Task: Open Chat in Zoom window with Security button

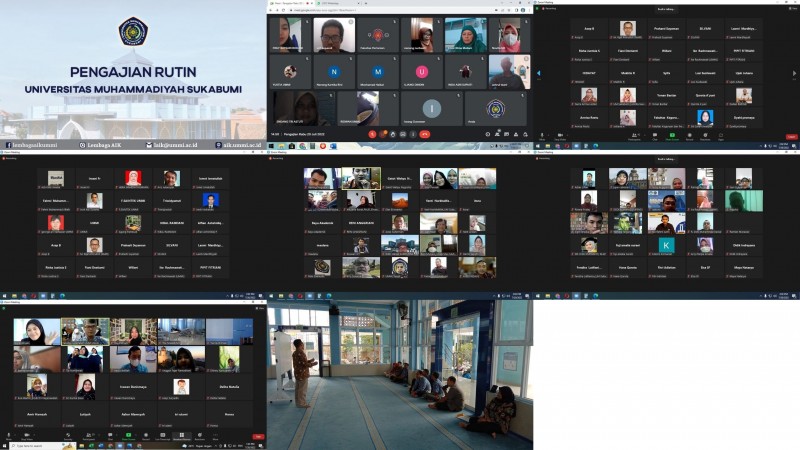Action: point(110,436)
